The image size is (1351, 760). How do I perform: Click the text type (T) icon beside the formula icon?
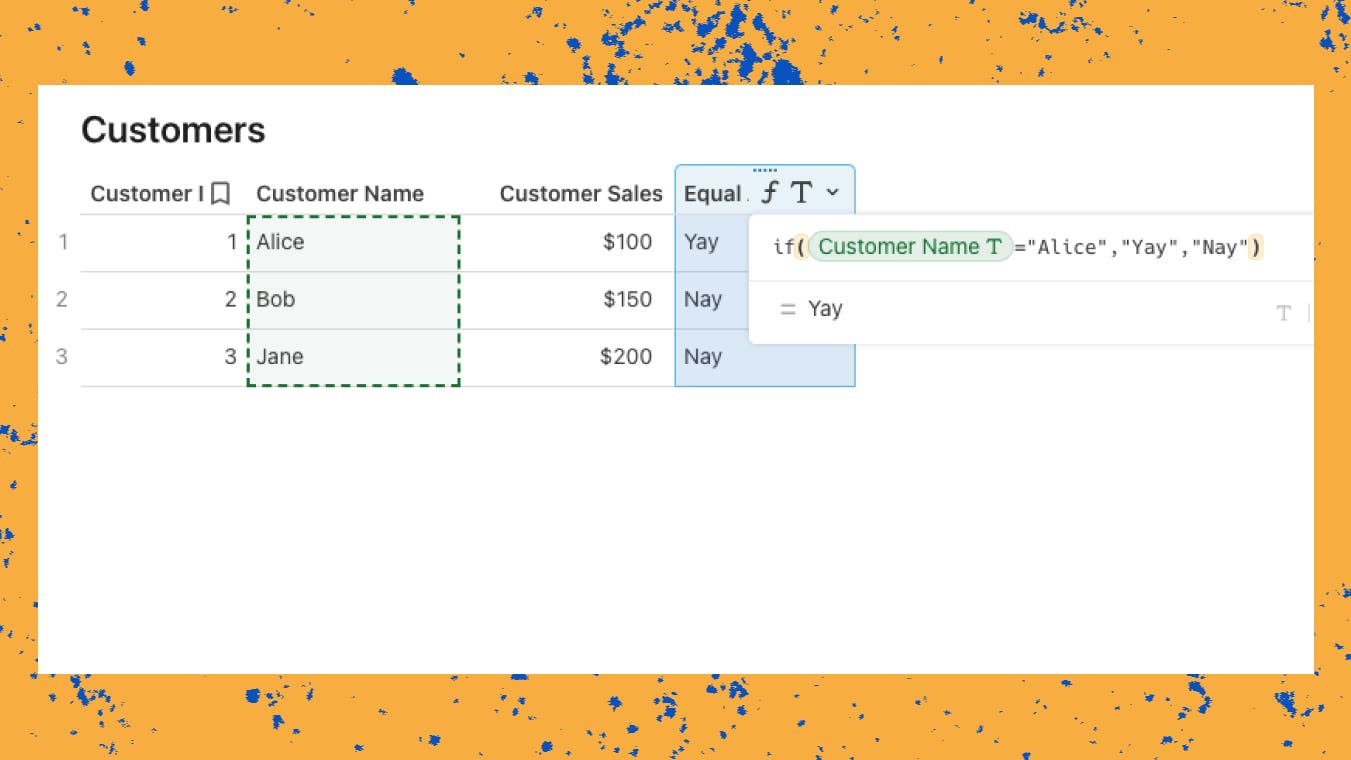click(x=801, y=192)
